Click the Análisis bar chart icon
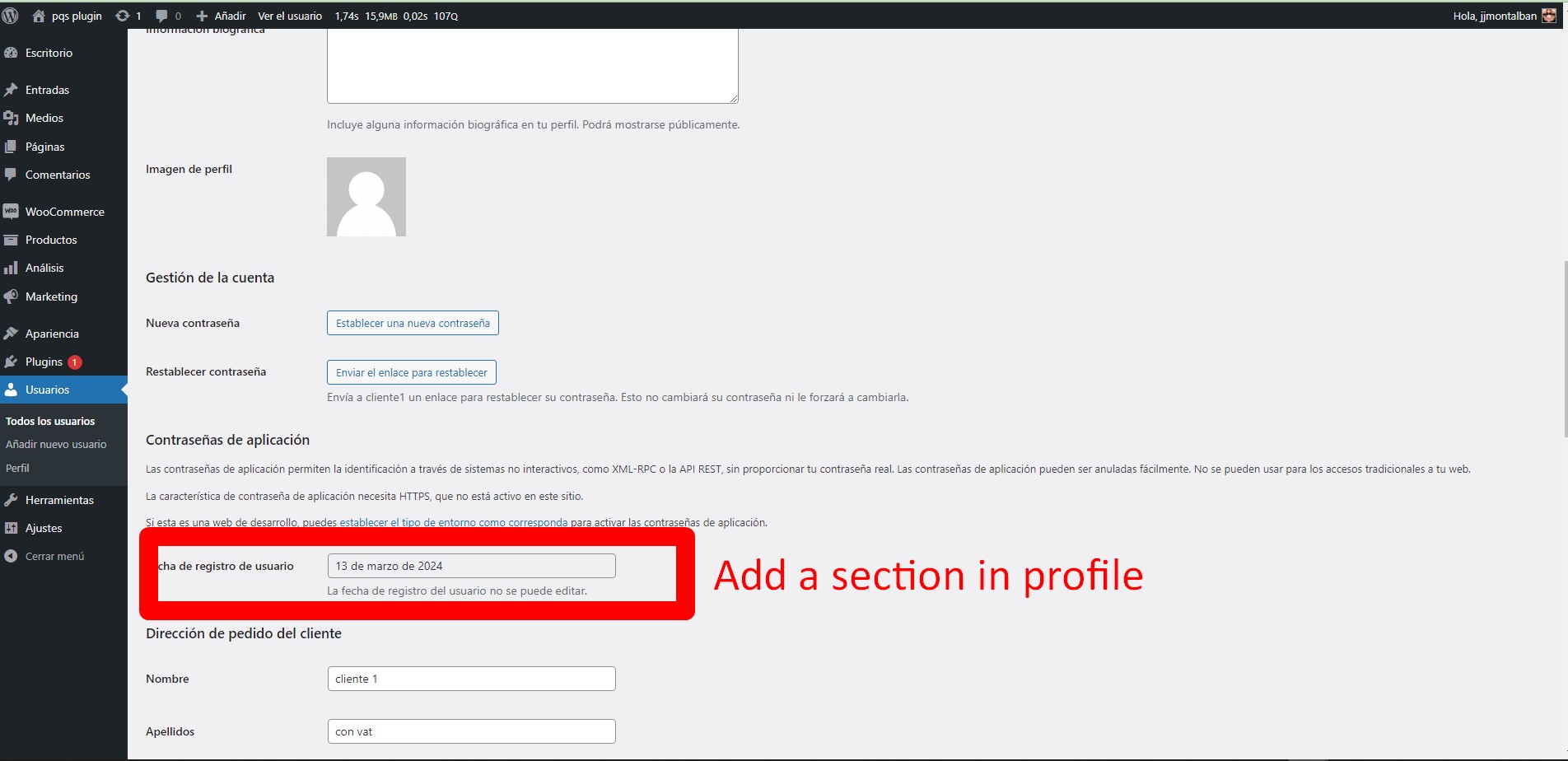The width and height of the screenshot is (1568, 761). click(x=11, y=268)
